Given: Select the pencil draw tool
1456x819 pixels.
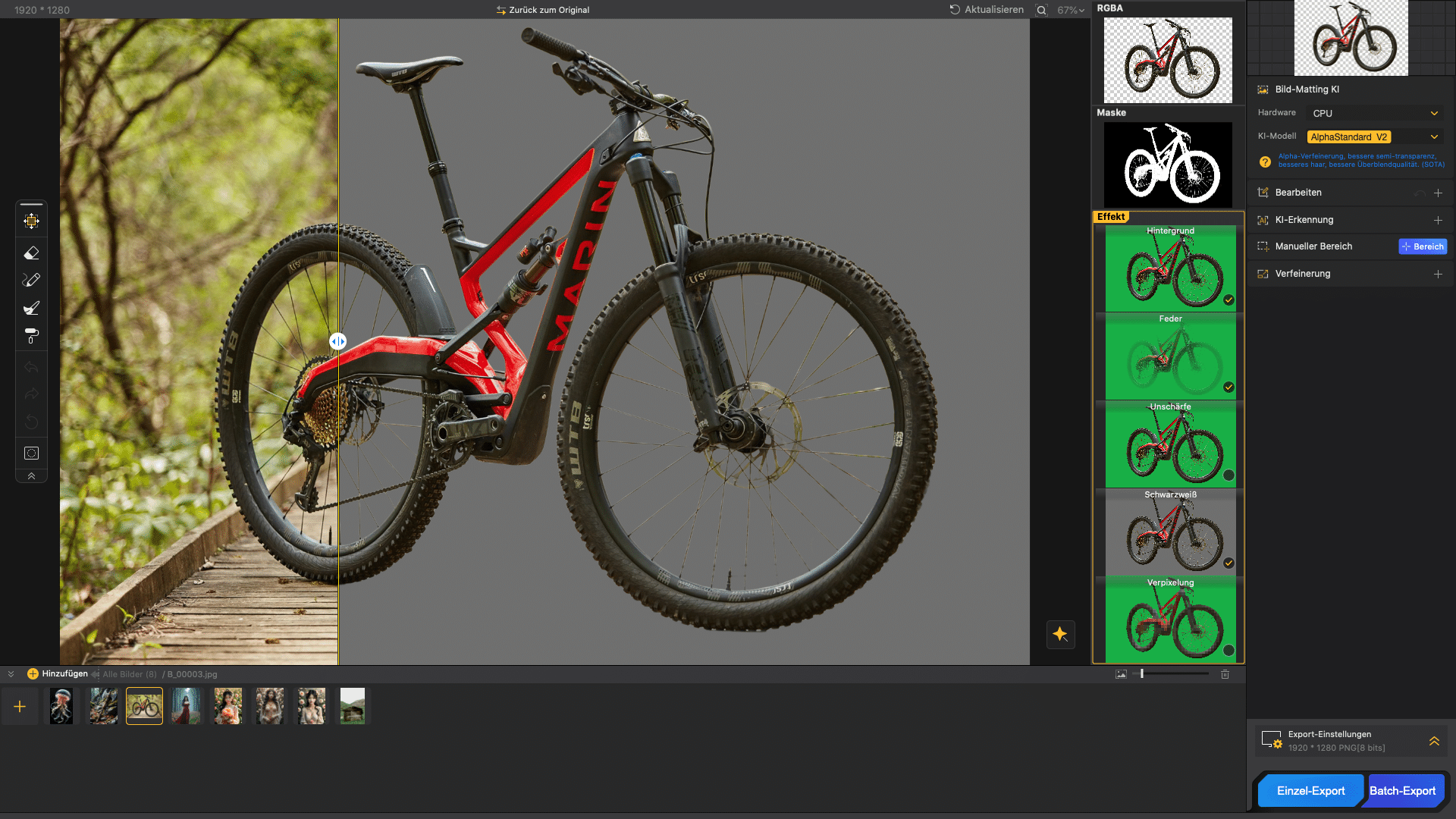Looking at the screenshot, I should click(x=31, y=281).
